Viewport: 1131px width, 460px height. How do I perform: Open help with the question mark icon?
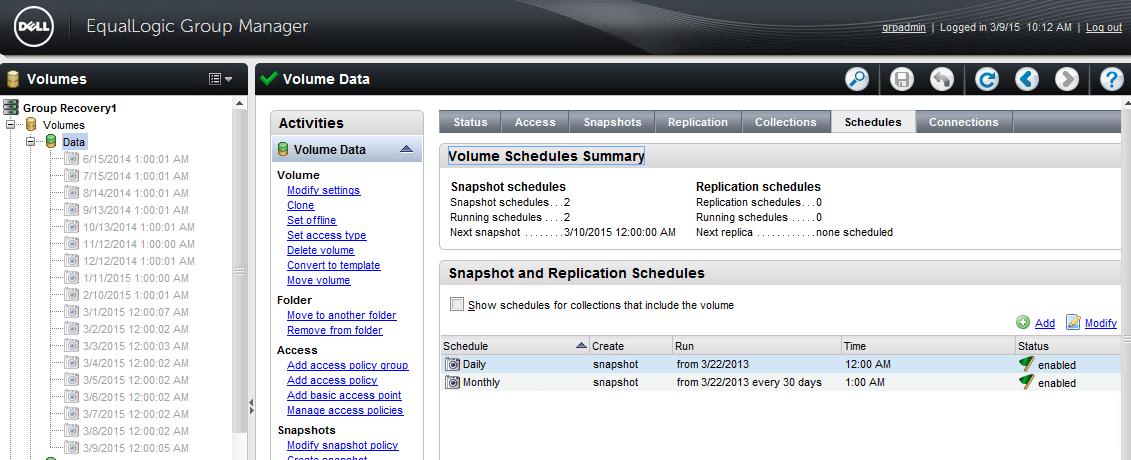pyautogui.click(x=1112, y=79)
